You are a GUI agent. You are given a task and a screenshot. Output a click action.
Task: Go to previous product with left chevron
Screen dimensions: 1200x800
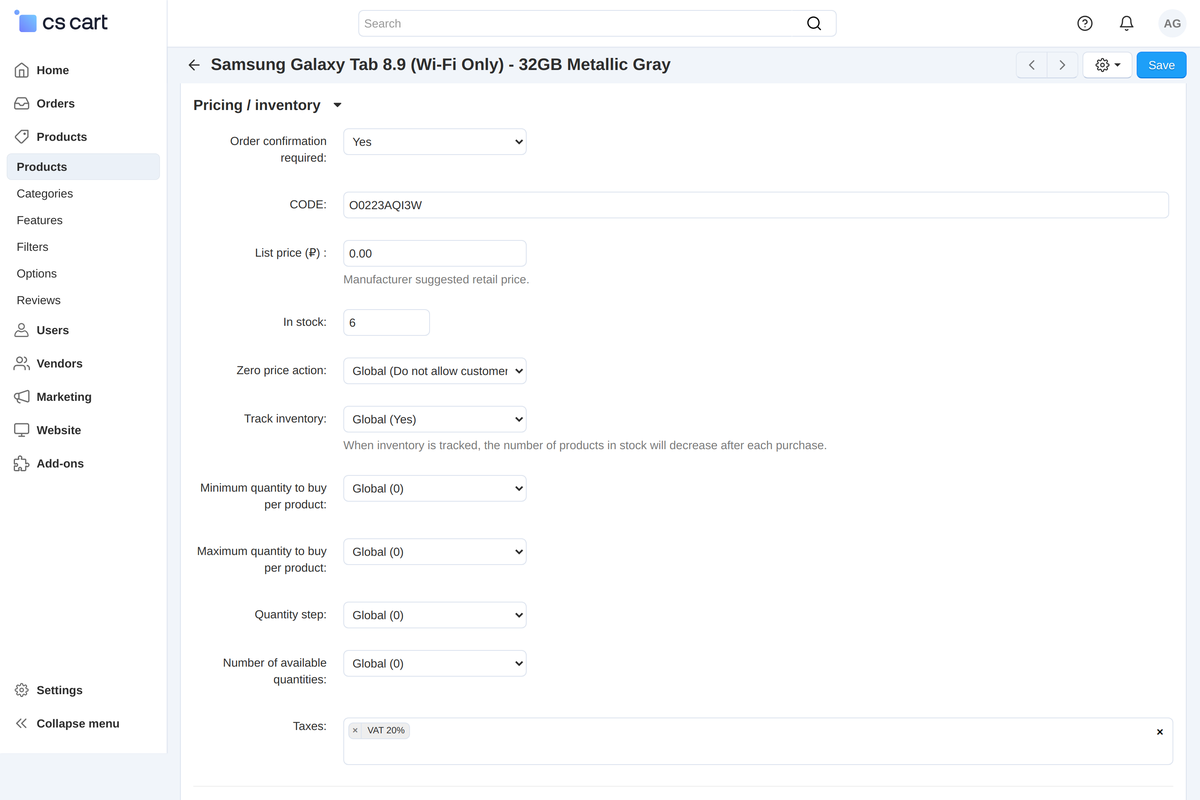(1032, 65)
